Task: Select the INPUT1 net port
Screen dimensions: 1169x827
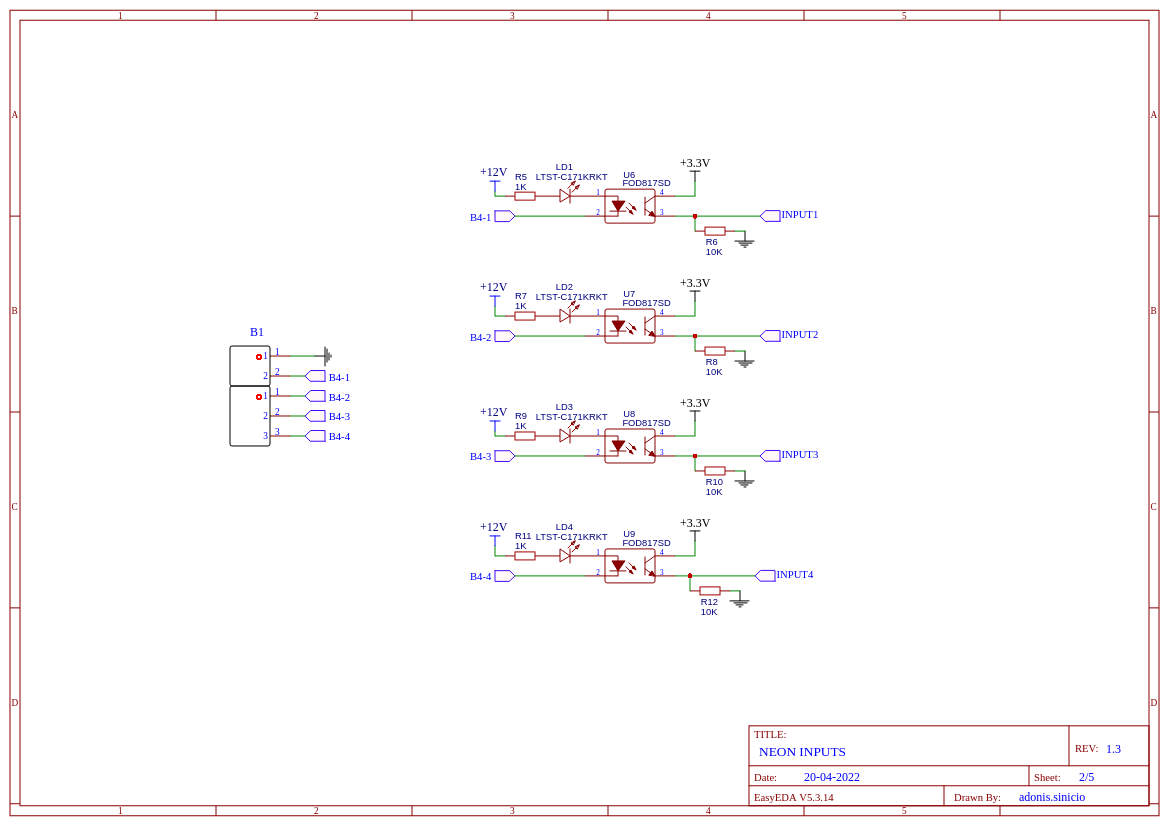Action: [789, 215]
